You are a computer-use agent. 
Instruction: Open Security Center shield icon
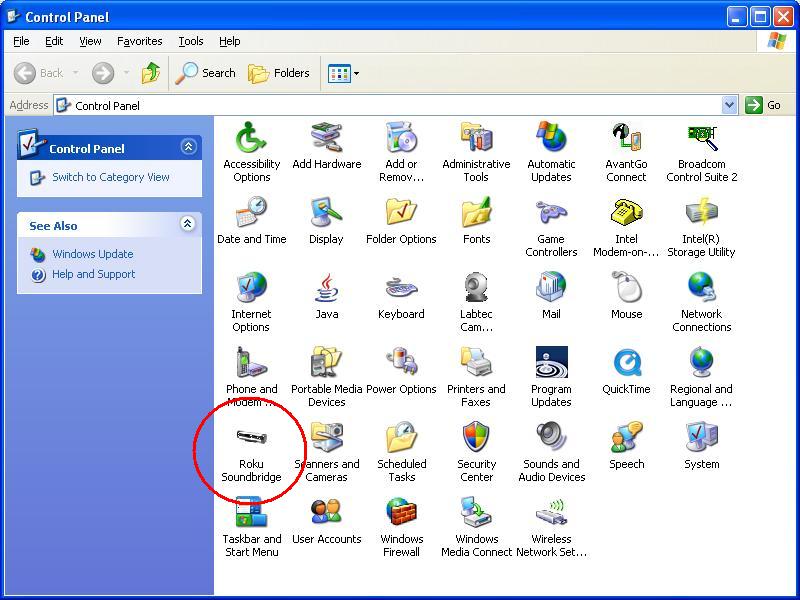click(476, 437)
